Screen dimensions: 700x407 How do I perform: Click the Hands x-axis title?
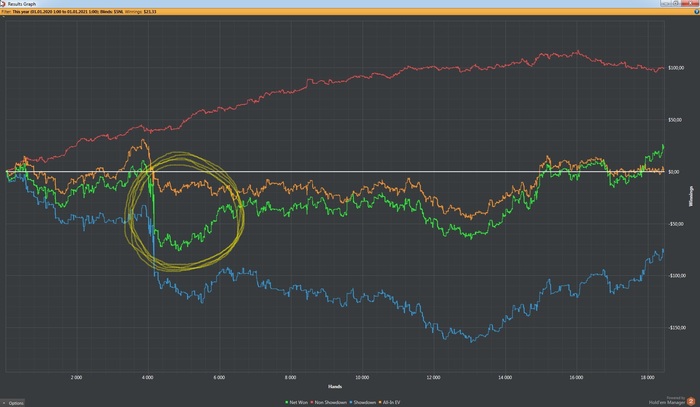(x=335, y=386)
